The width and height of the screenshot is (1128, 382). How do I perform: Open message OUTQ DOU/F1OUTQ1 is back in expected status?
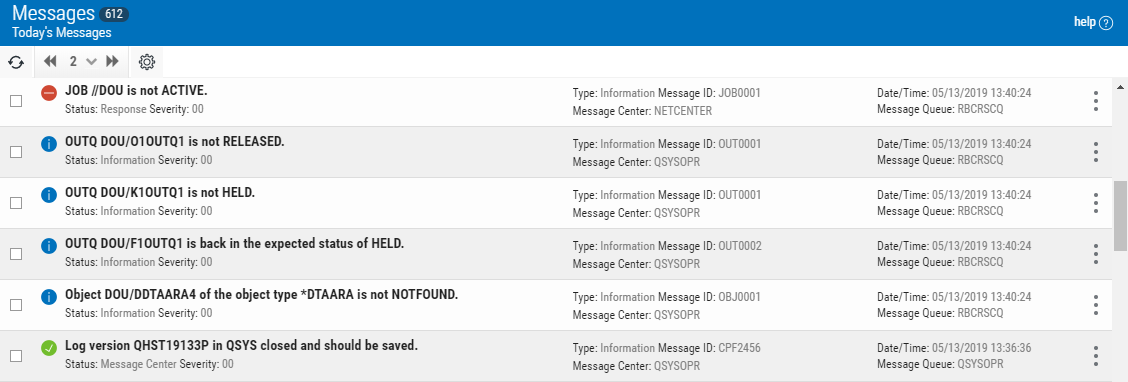click(235, 244)
